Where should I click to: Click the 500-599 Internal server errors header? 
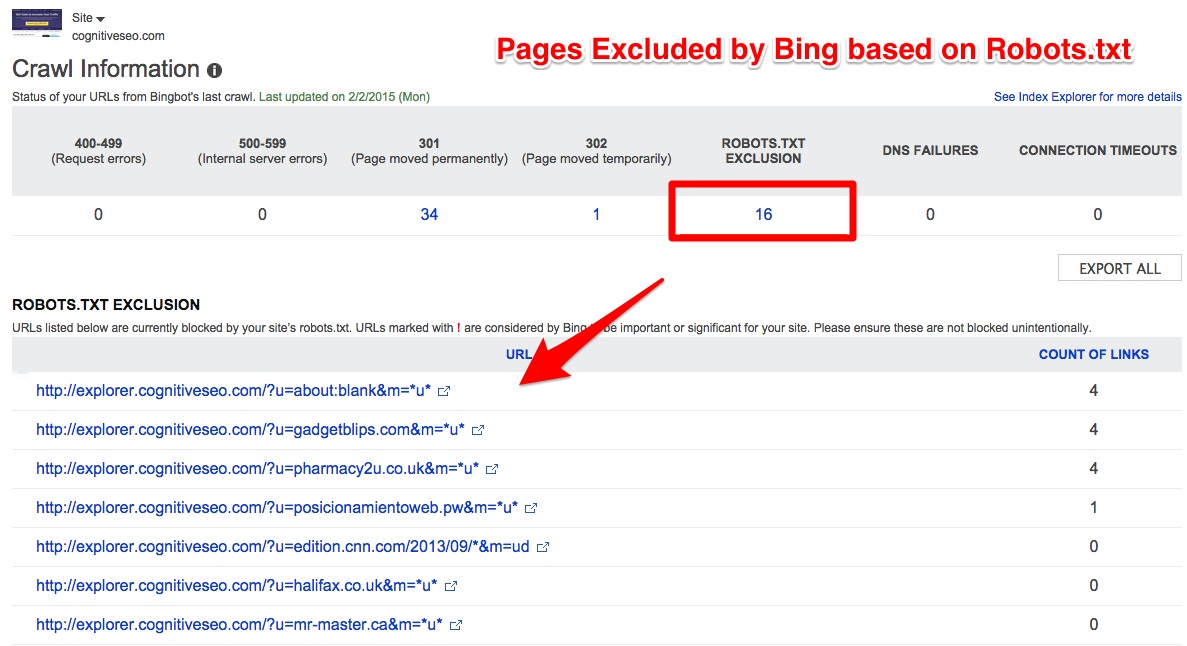pos(263,151)
